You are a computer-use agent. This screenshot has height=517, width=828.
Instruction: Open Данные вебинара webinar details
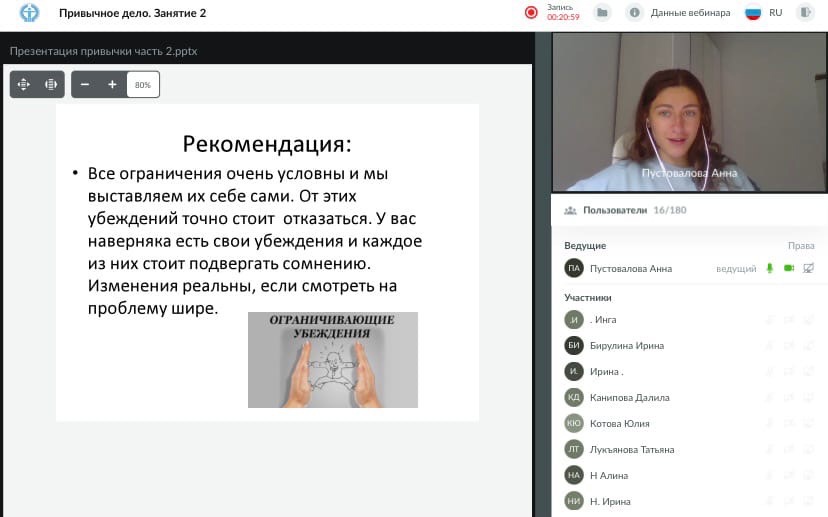click(690, 13)
